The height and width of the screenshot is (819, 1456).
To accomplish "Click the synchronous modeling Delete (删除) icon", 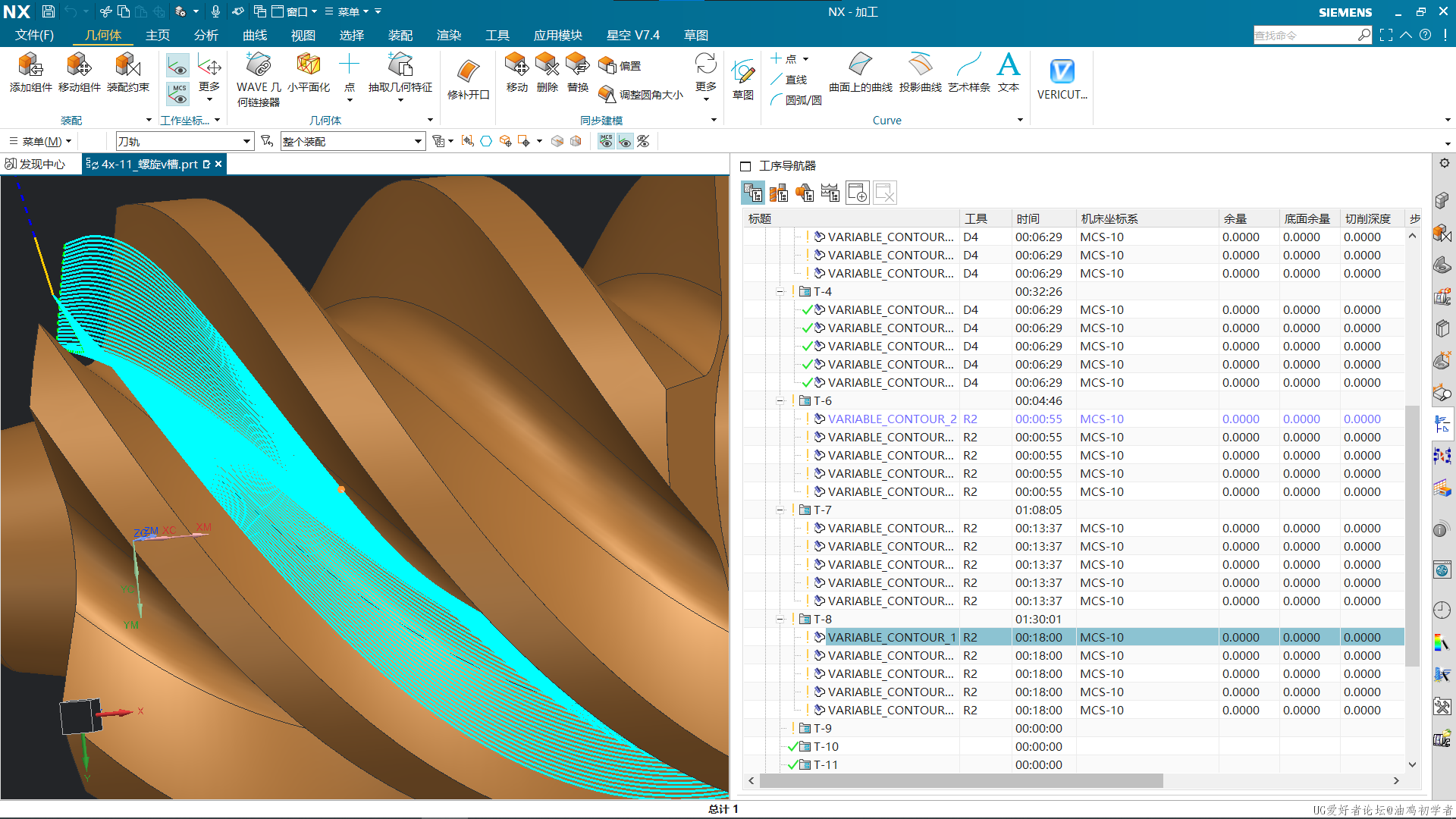I will coord(548,64).
